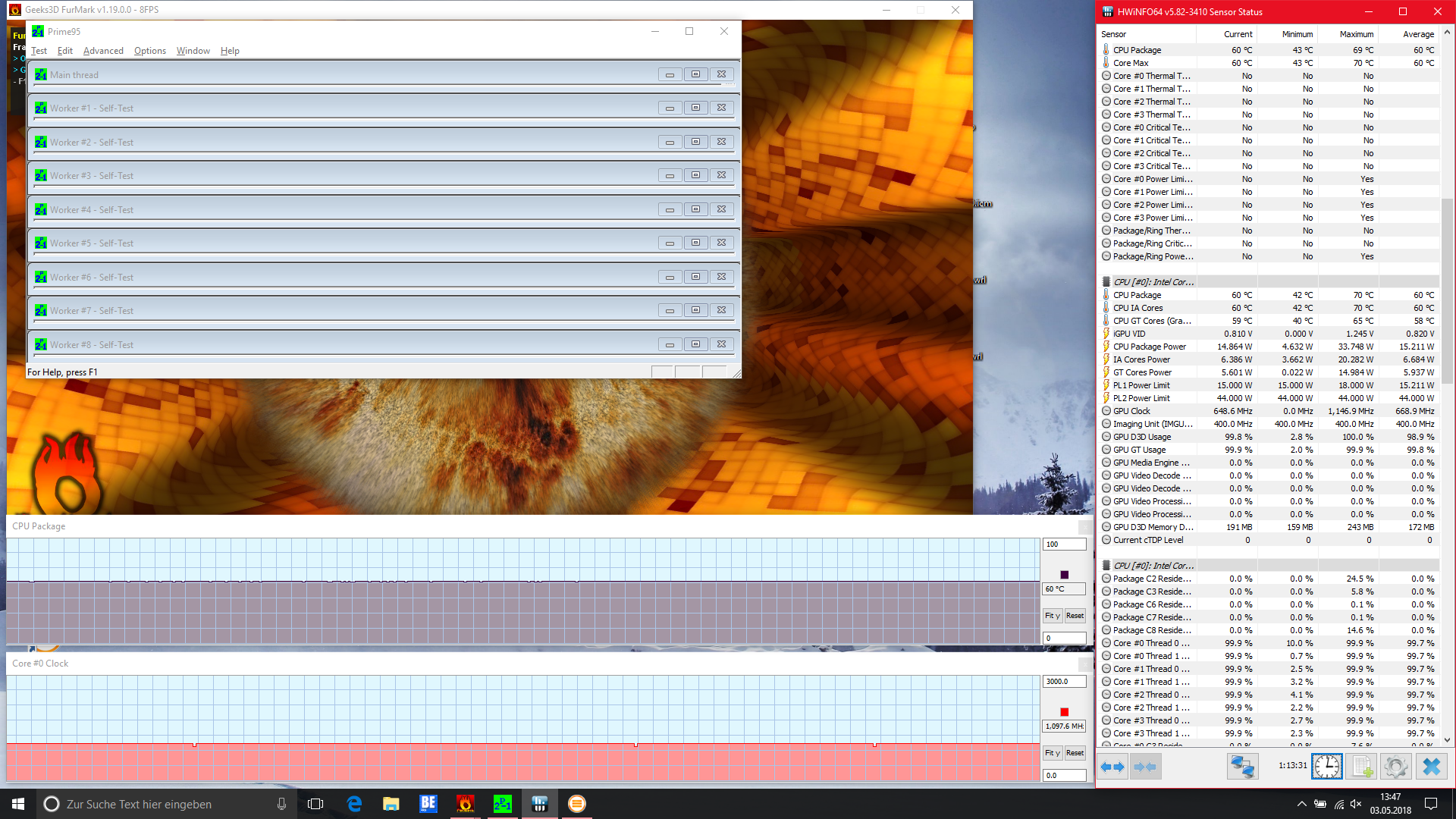Screen dimensions: 1456x819
Task: Open Microsoft Edge from the taskbar
Action: point(354,804)
